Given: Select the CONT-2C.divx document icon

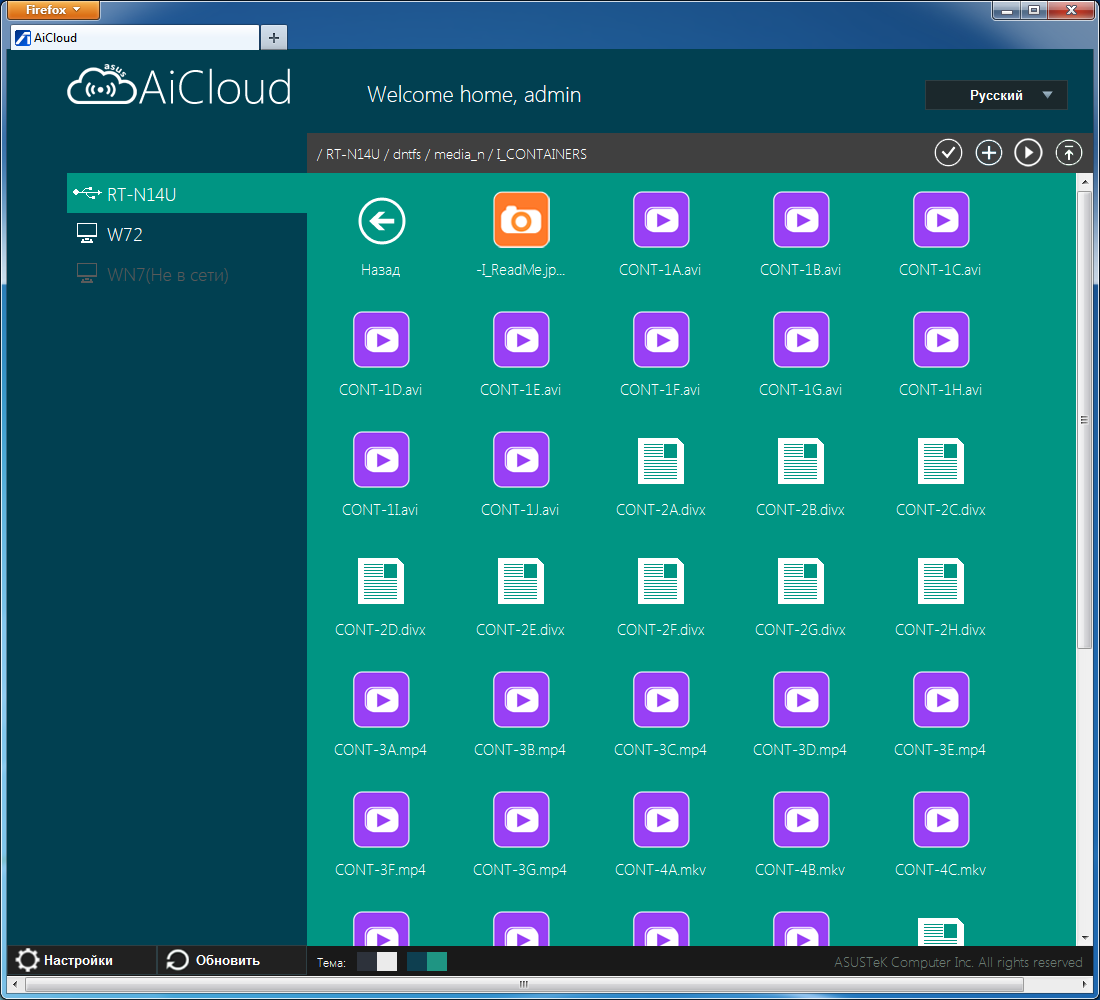Looking at the screenshot, I should point(941,461).
